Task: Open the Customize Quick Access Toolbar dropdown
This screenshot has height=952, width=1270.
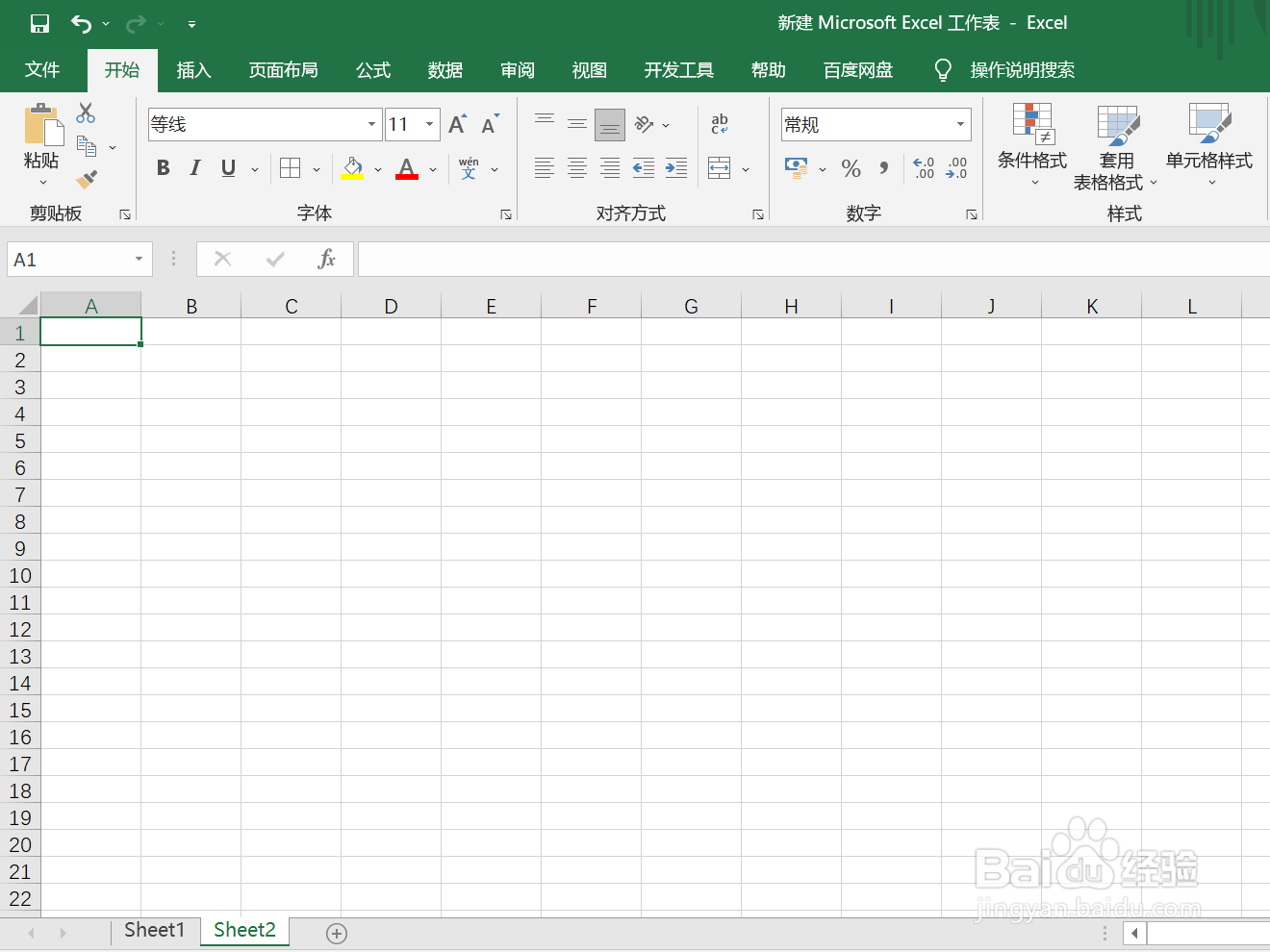Action: [x=191, y=24]
